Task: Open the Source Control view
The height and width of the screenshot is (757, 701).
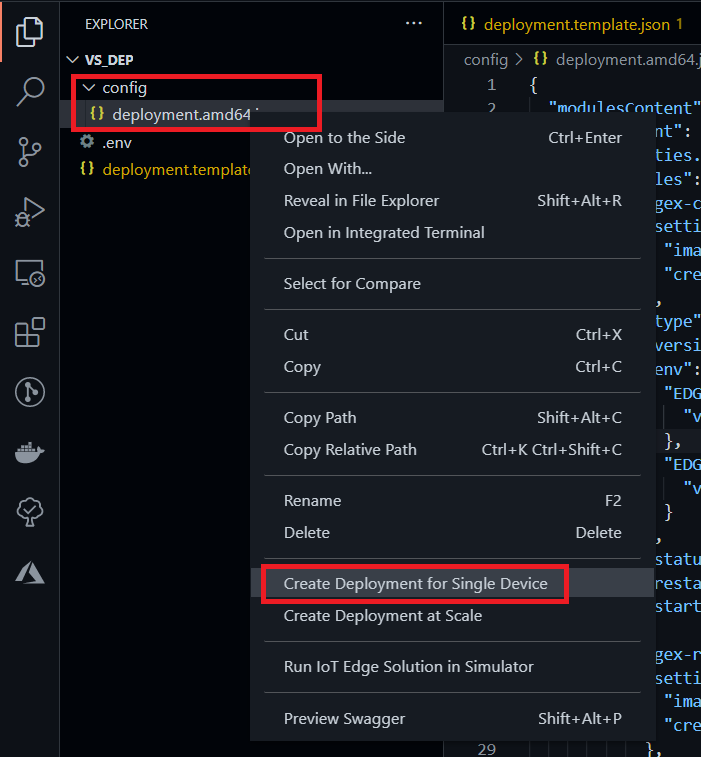Action: tap(30, 152)
